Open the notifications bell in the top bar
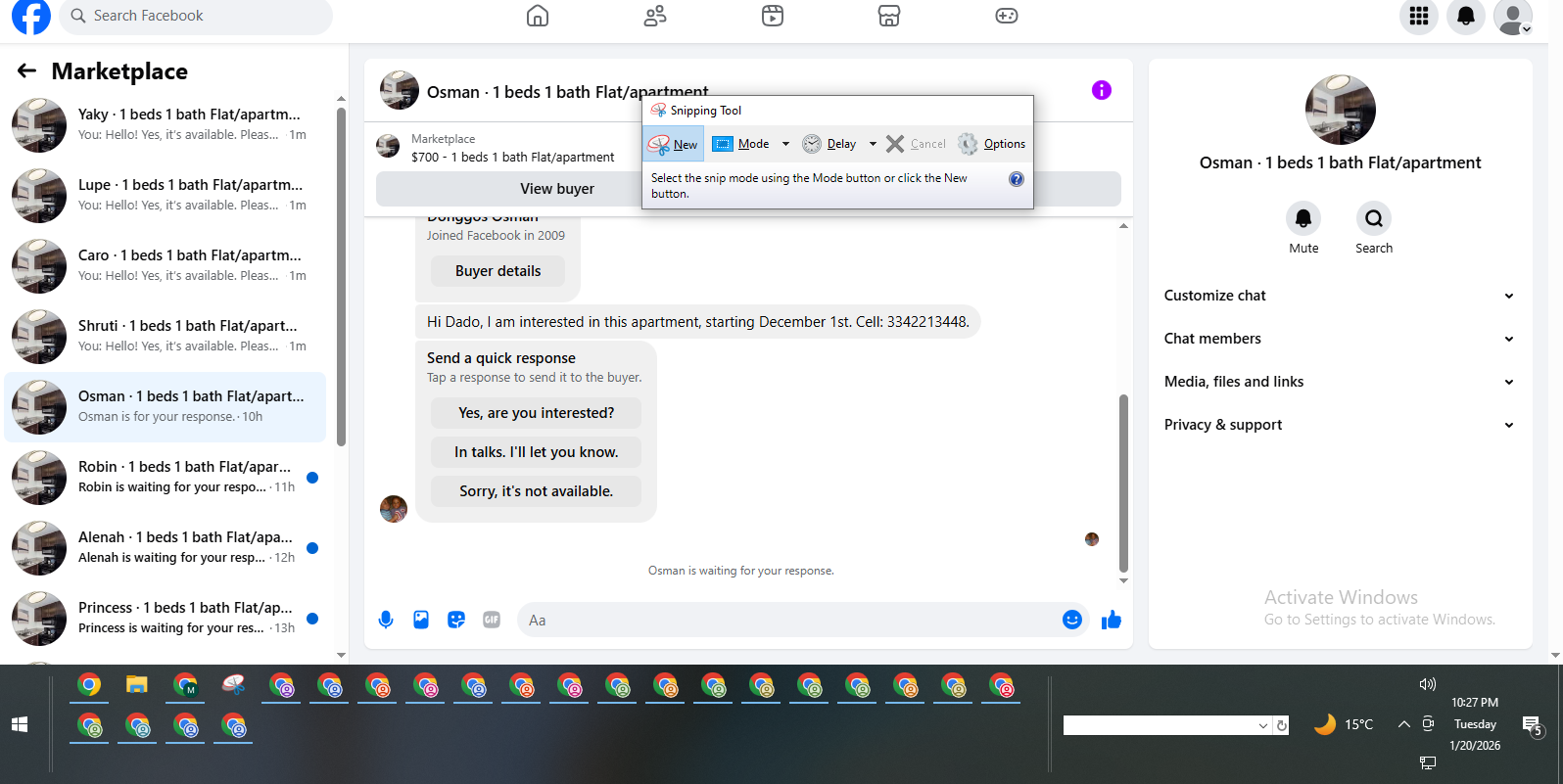This screenshot has width=1563, height=784. click(x=1466, y=16)
